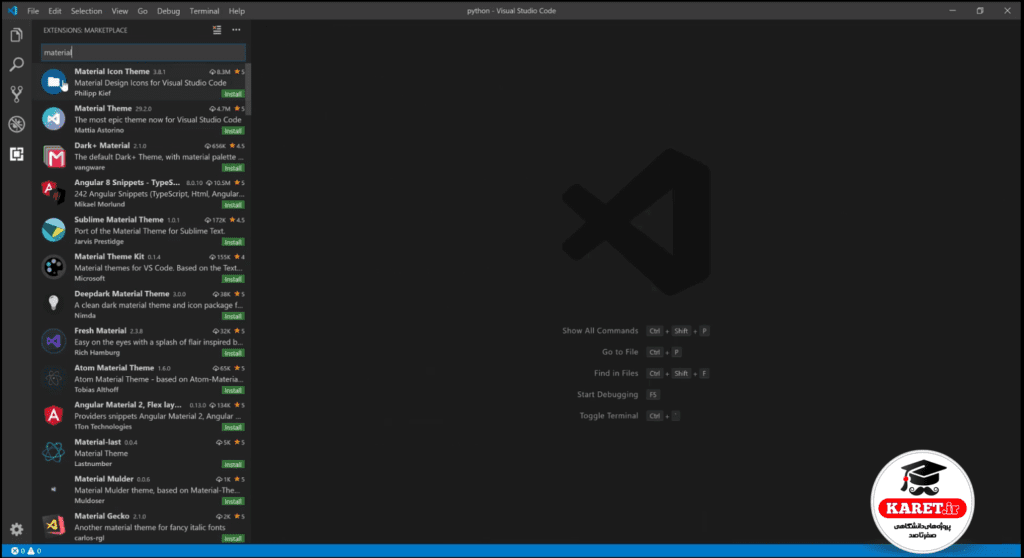Open the Explorer view in activity bar
The image size is (1024, 558).
pos(16,35)
